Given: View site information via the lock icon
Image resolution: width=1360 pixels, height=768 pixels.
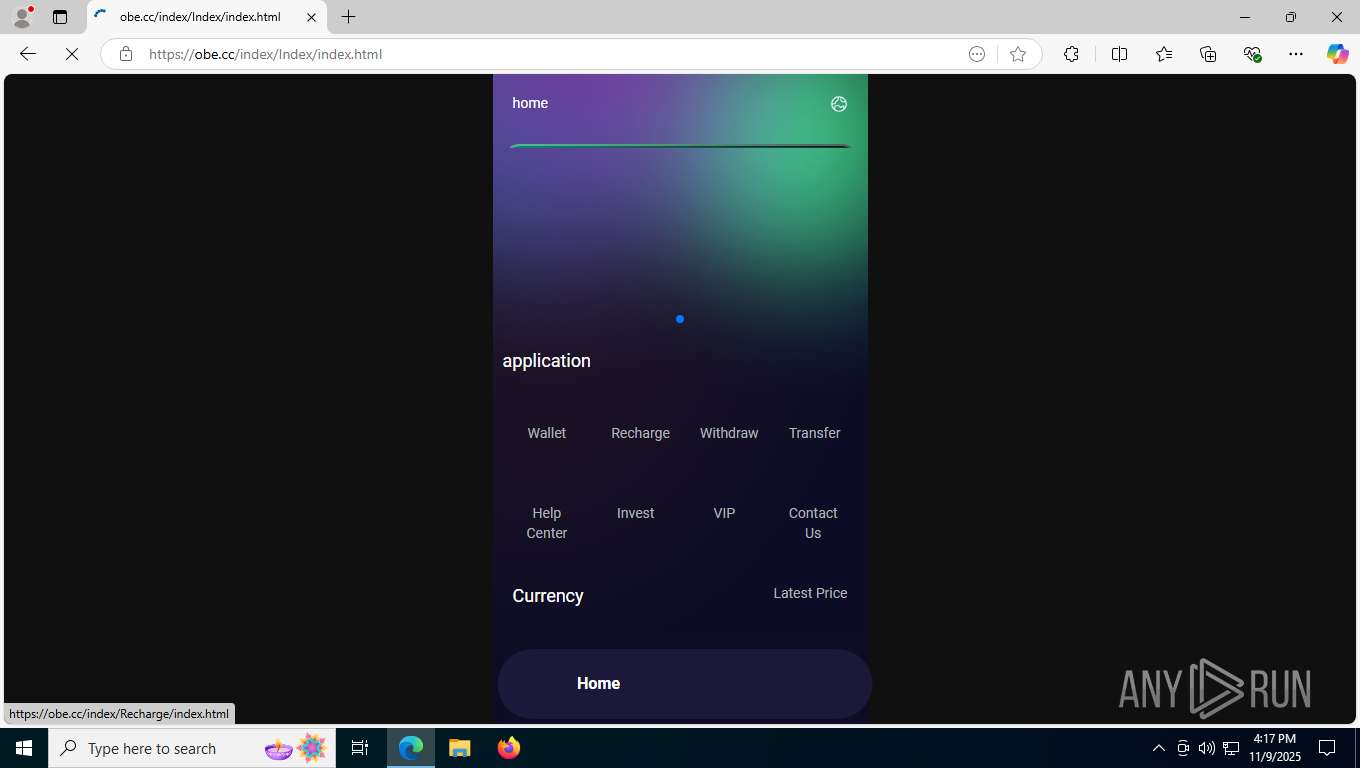Looking at the screenshot, I should [126, 54].
